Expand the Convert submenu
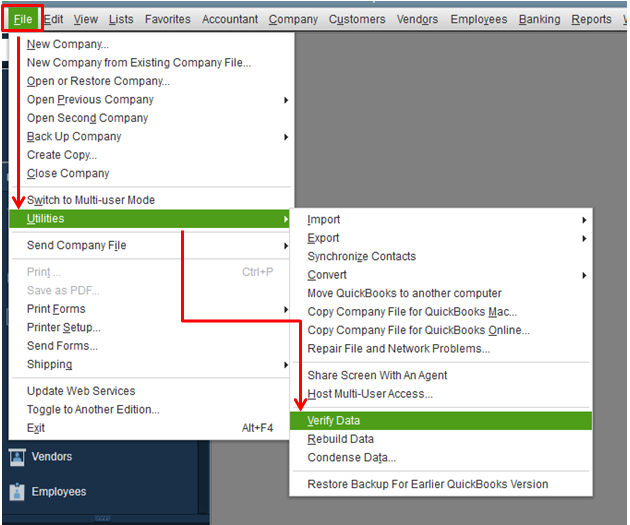The height and width of the screenshot is (525, 630). click(x=441, y=275)
